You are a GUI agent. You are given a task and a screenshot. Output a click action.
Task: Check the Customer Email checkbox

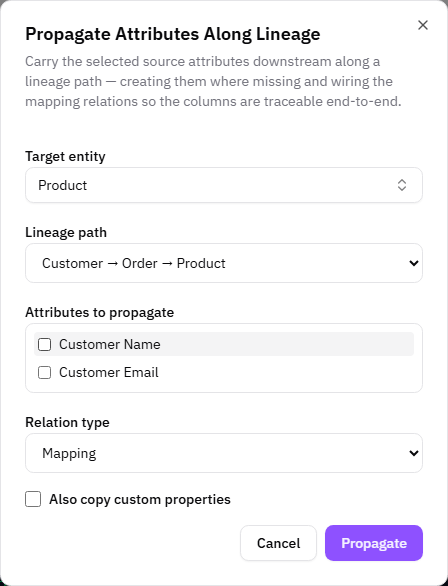44,372
